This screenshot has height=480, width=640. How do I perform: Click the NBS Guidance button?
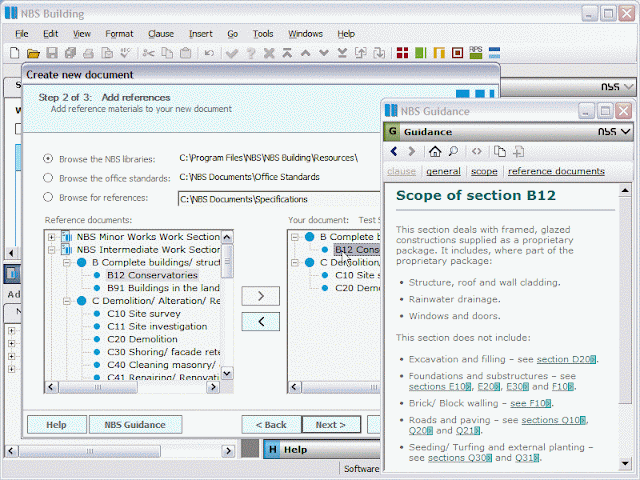pos(135,424)
